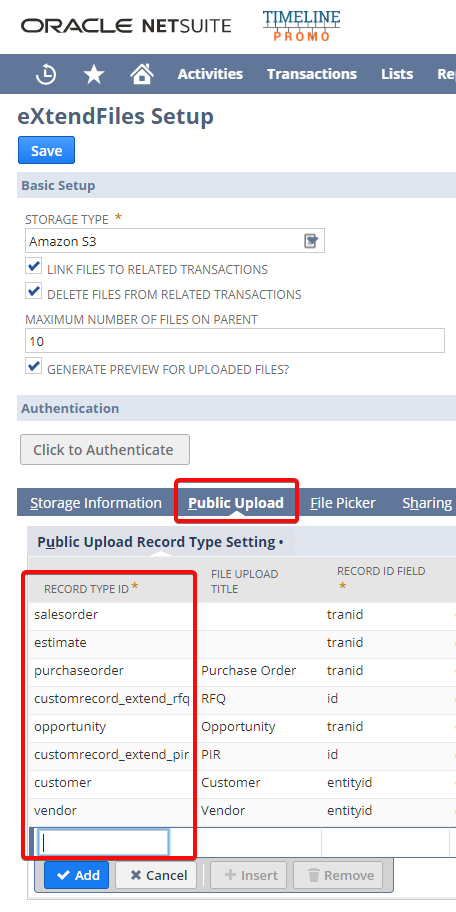Click the Save button
This screenshot has height=912, width=456.
coord(47,151)
